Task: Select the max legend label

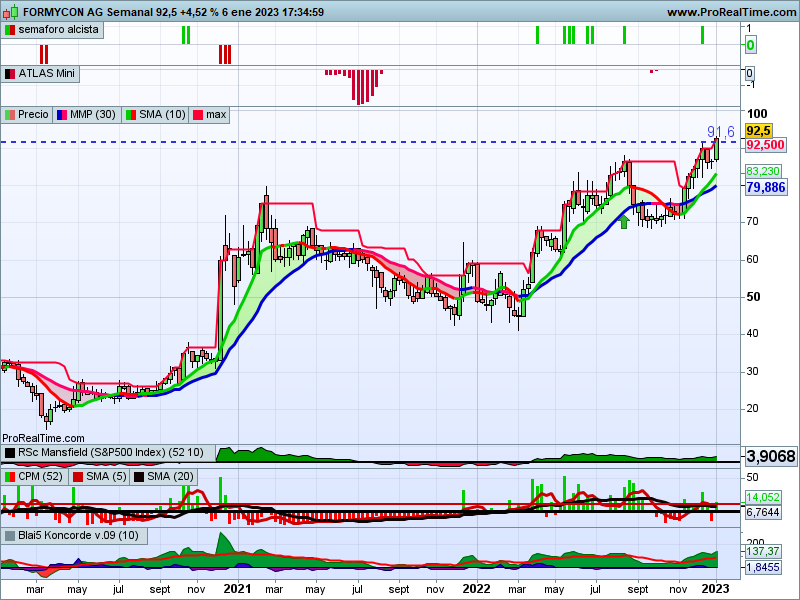Action: coord(216,114)
